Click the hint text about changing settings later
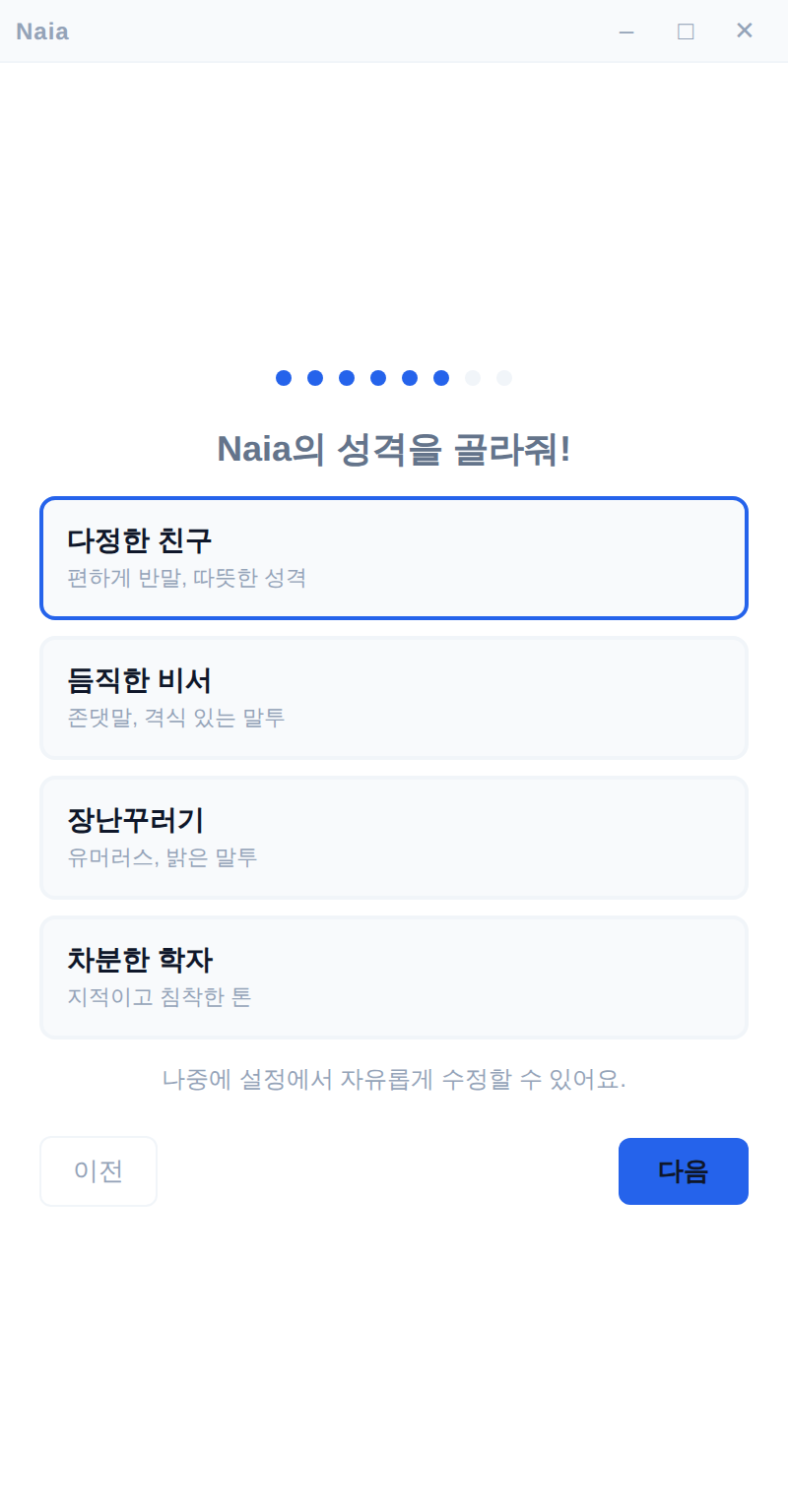The image size is (788, 1512). (x=394, y=1079)
